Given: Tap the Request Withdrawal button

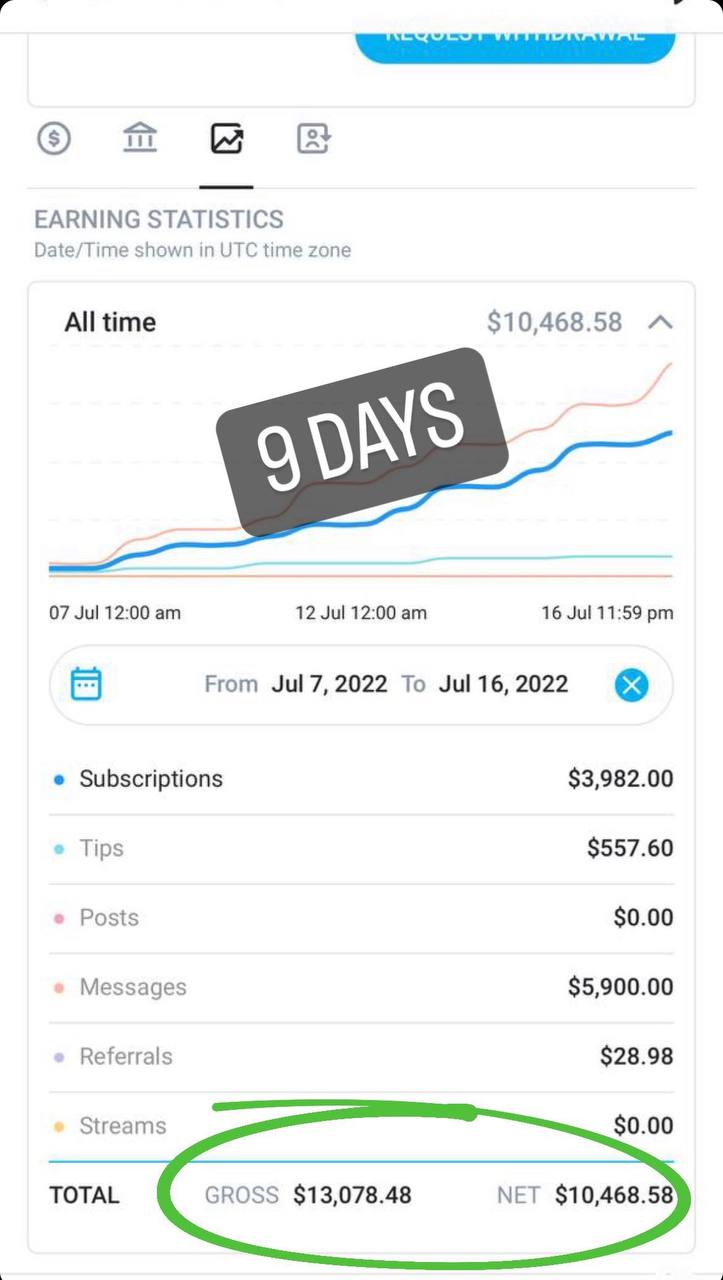Looking at the screenshot, I should click(x=515, y=36).
